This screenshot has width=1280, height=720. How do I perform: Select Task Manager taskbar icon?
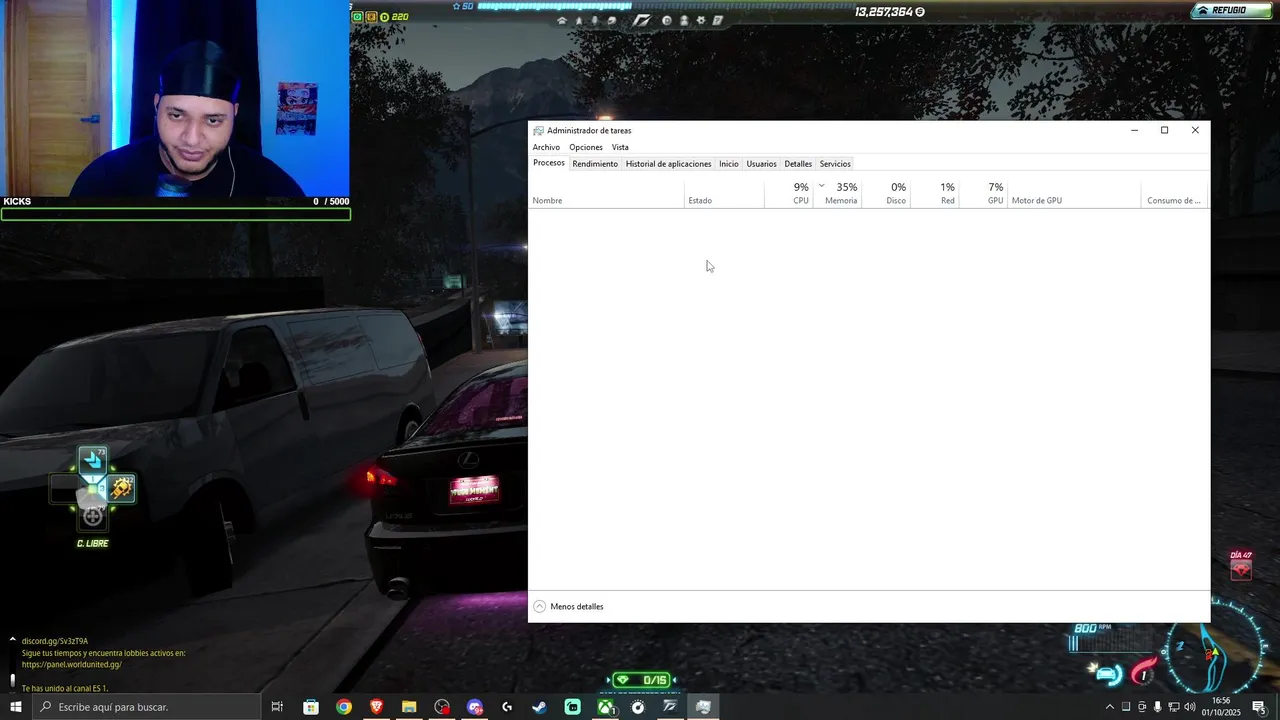(703, 707)
